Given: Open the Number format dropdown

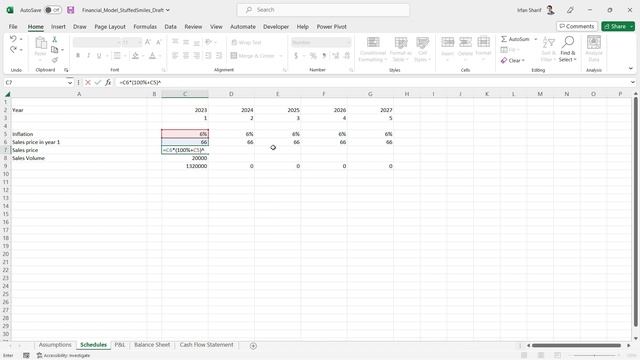Looking at the screenshot, I should coord(348,42).
